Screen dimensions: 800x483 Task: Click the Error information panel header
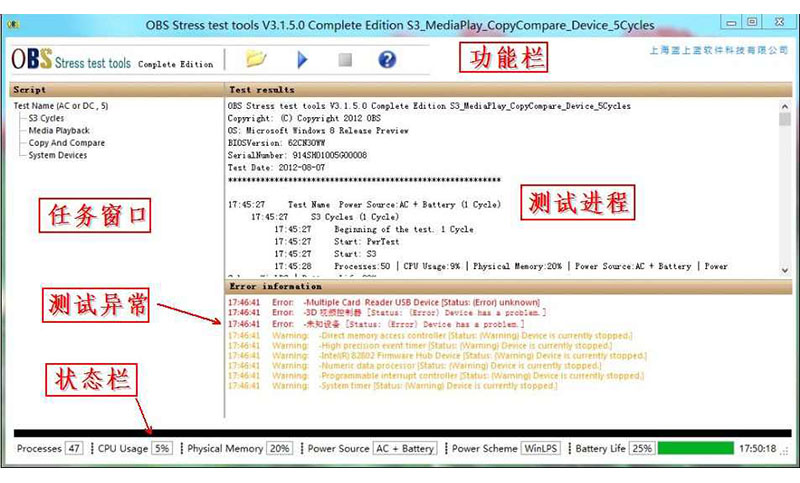click(x=509, y=286)
